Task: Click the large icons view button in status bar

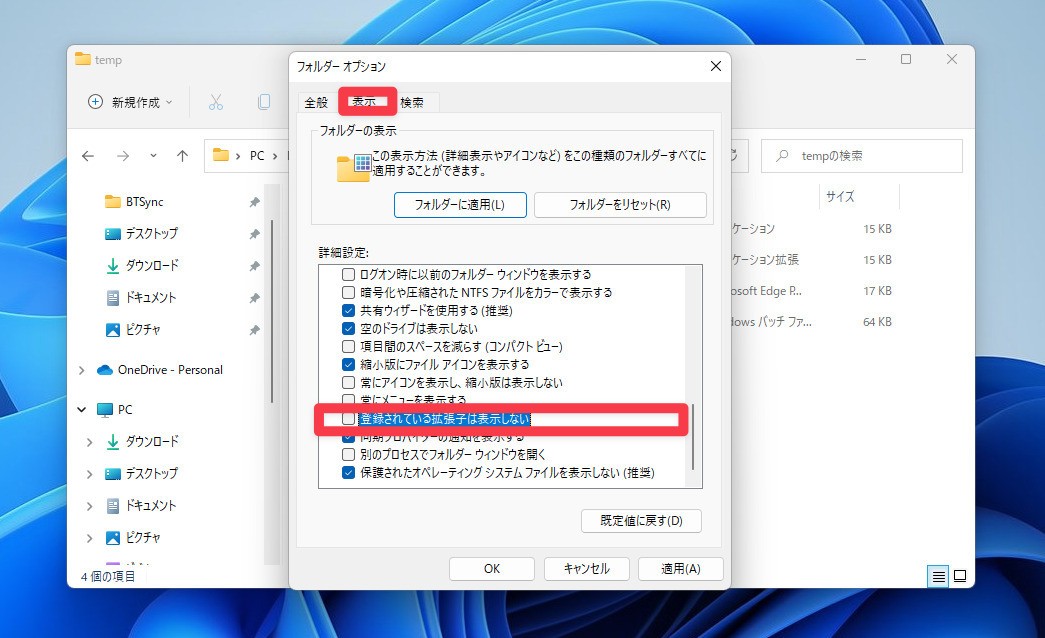Action: tap(960, 576)
